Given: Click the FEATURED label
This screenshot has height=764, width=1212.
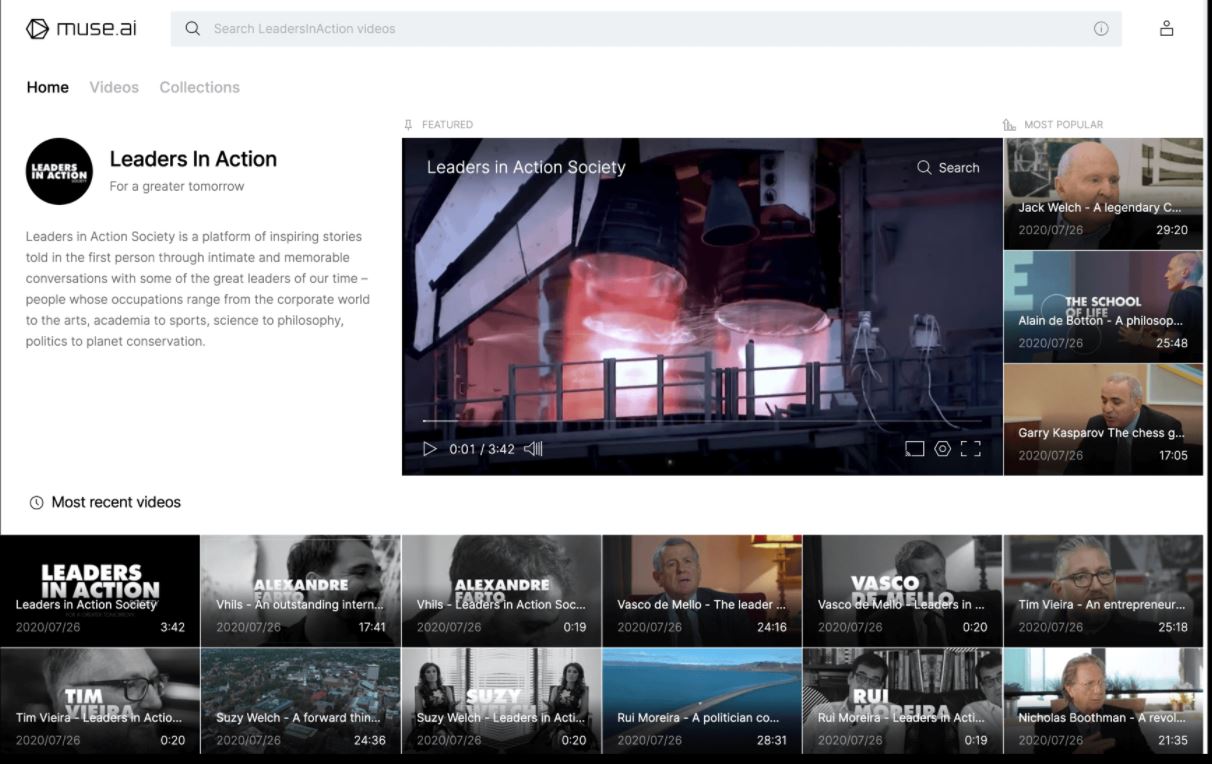Looking at the screenshot, I should (447, 125).
